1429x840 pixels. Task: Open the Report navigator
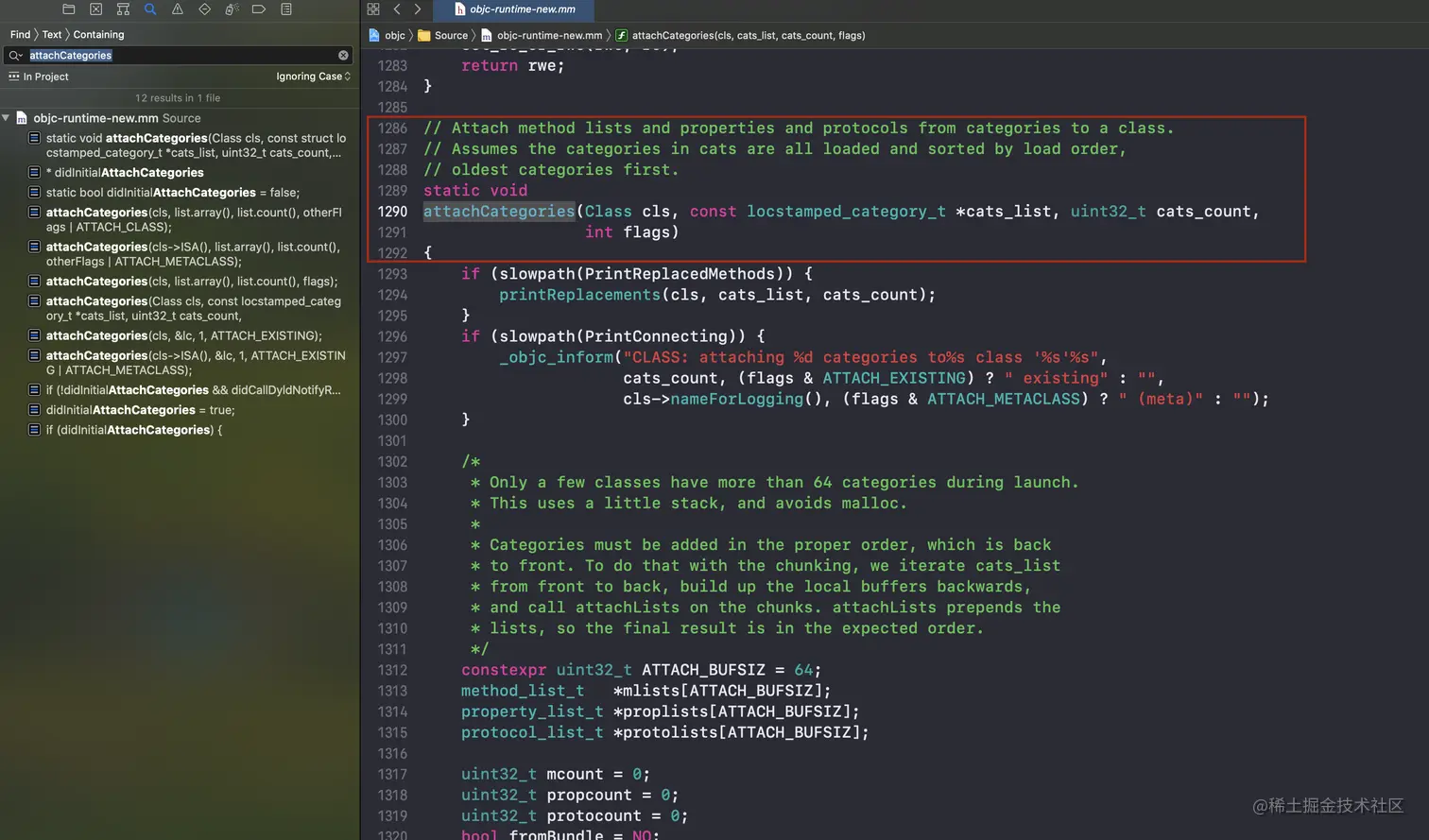286,9
